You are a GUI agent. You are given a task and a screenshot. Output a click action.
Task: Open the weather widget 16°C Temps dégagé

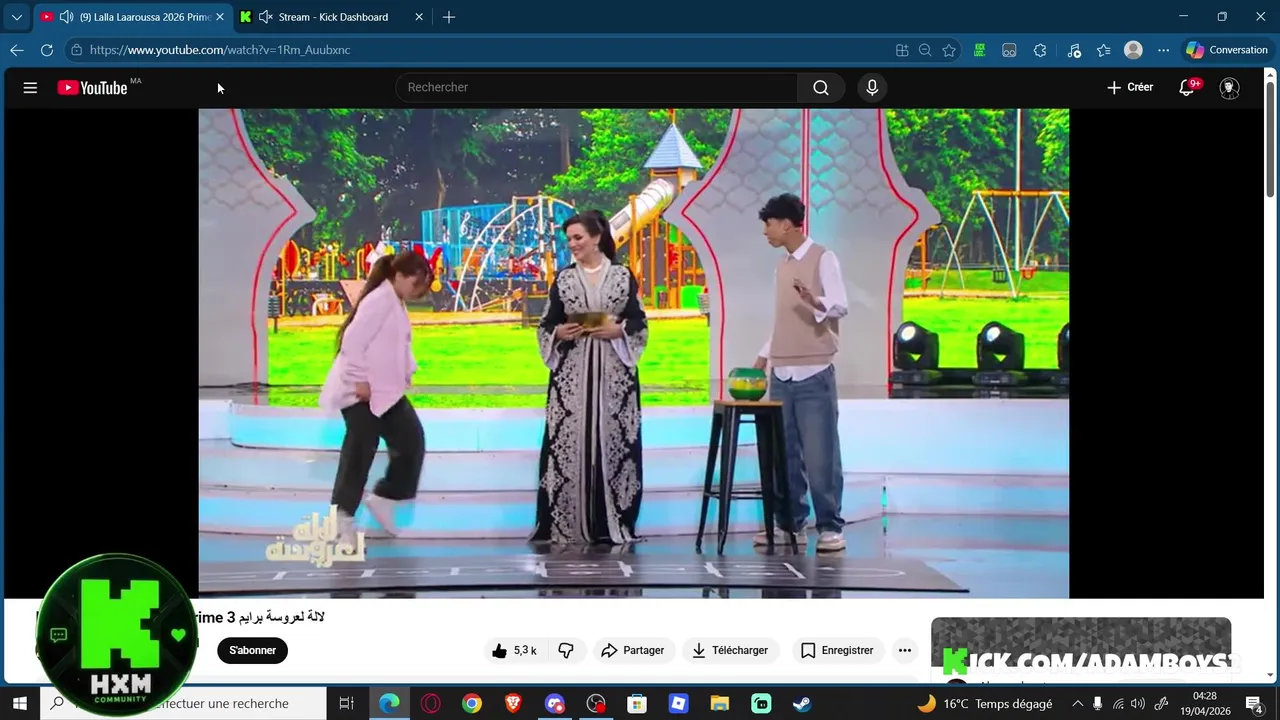[x=985, y=704]
